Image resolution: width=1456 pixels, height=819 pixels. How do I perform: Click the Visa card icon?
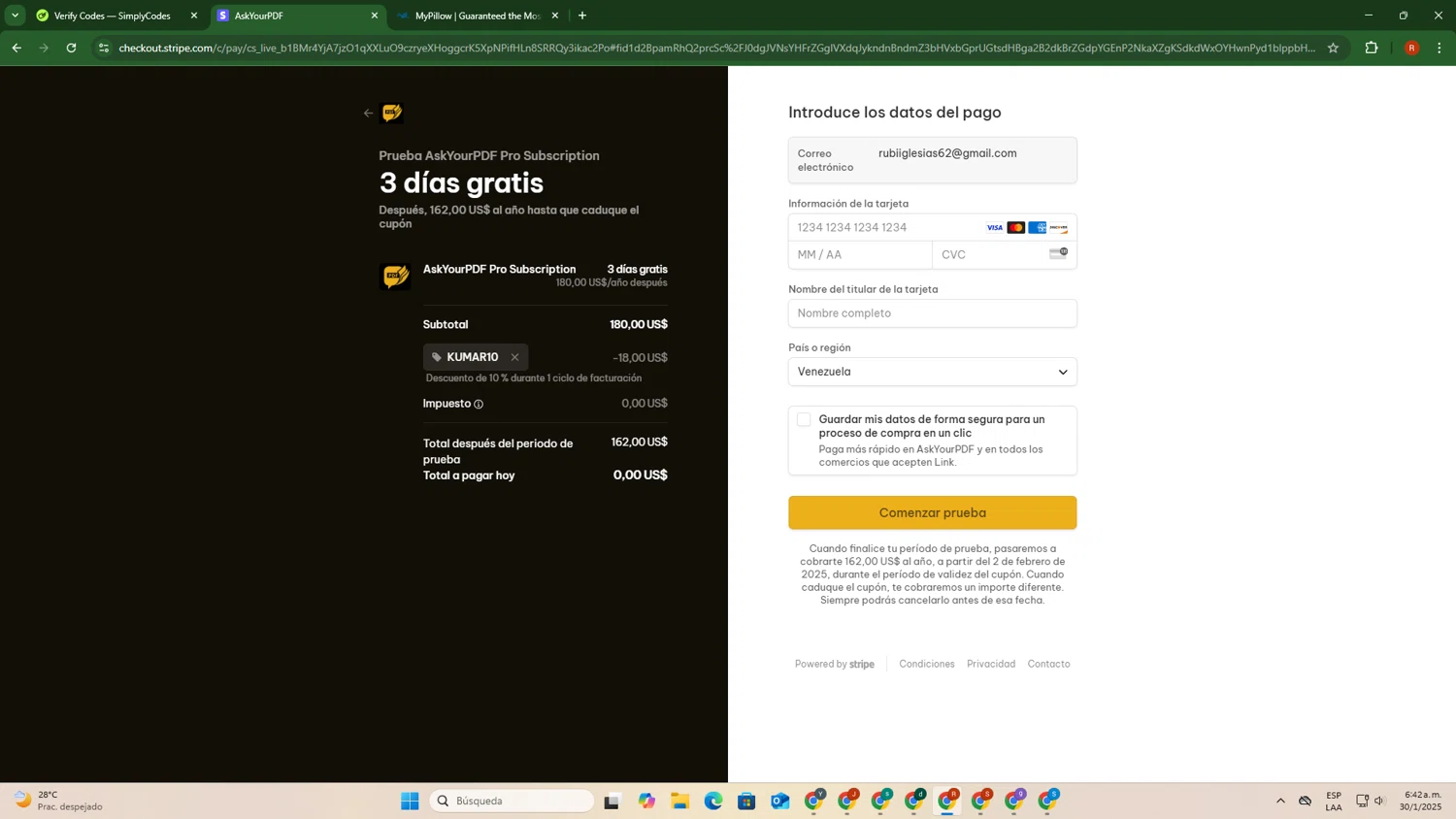click(x=994, y=228)
